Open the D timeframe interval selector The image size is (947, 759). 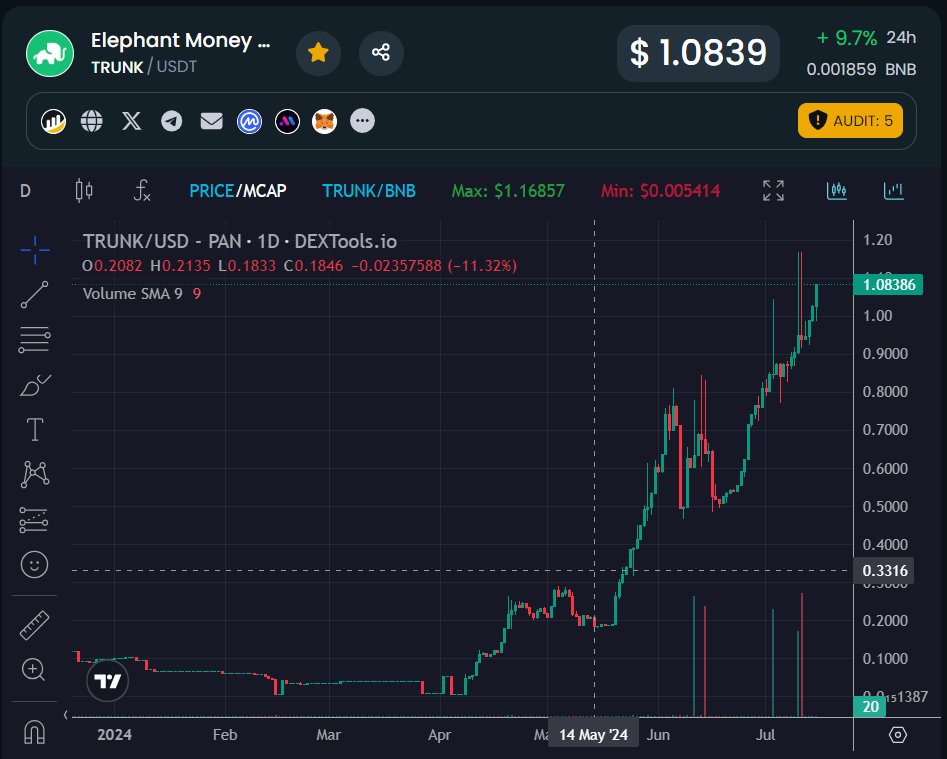pos(25,191)
